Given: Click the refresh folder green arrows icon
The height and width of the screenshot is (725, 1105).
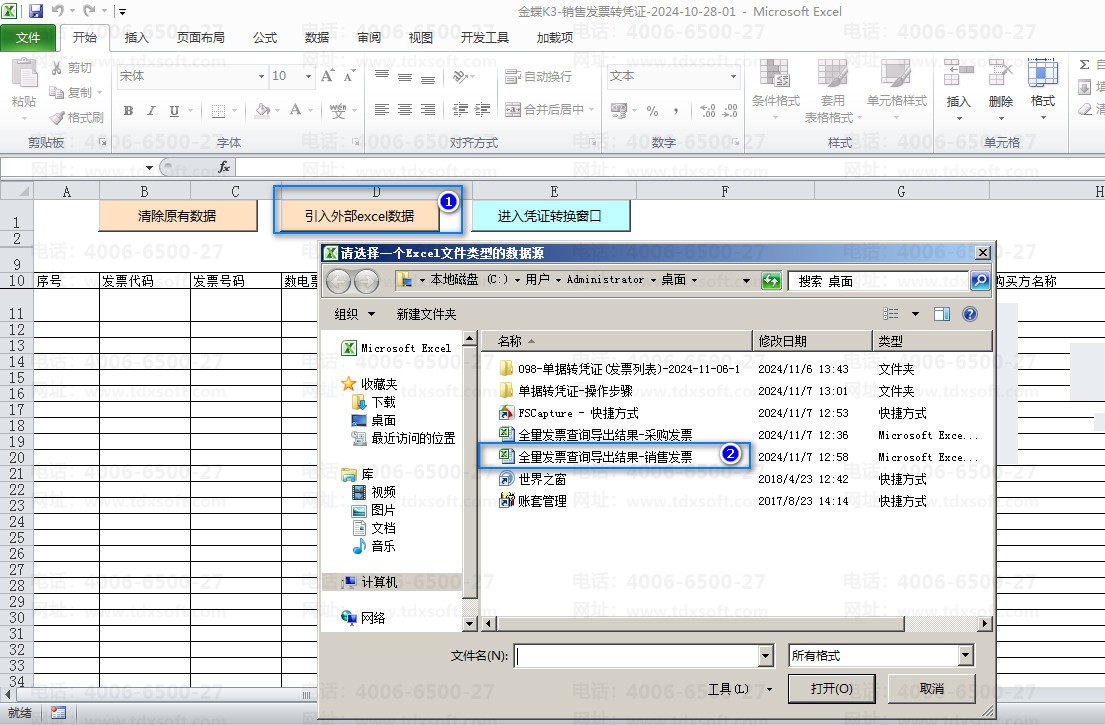Looking at the screenshot, I should (x=771, y=280).
